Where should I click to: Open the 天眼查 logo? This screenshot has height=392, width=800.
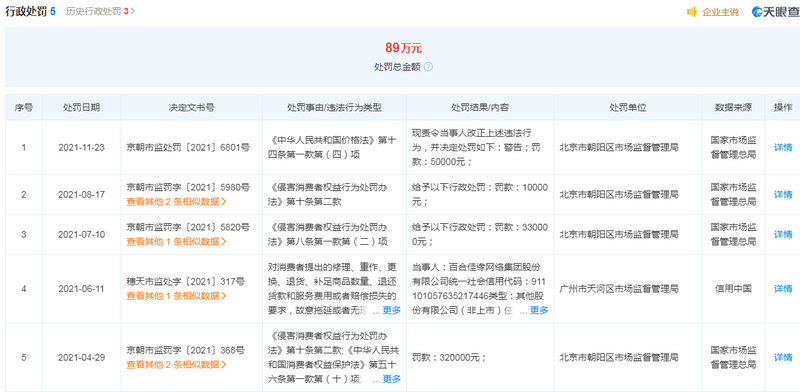776,12
